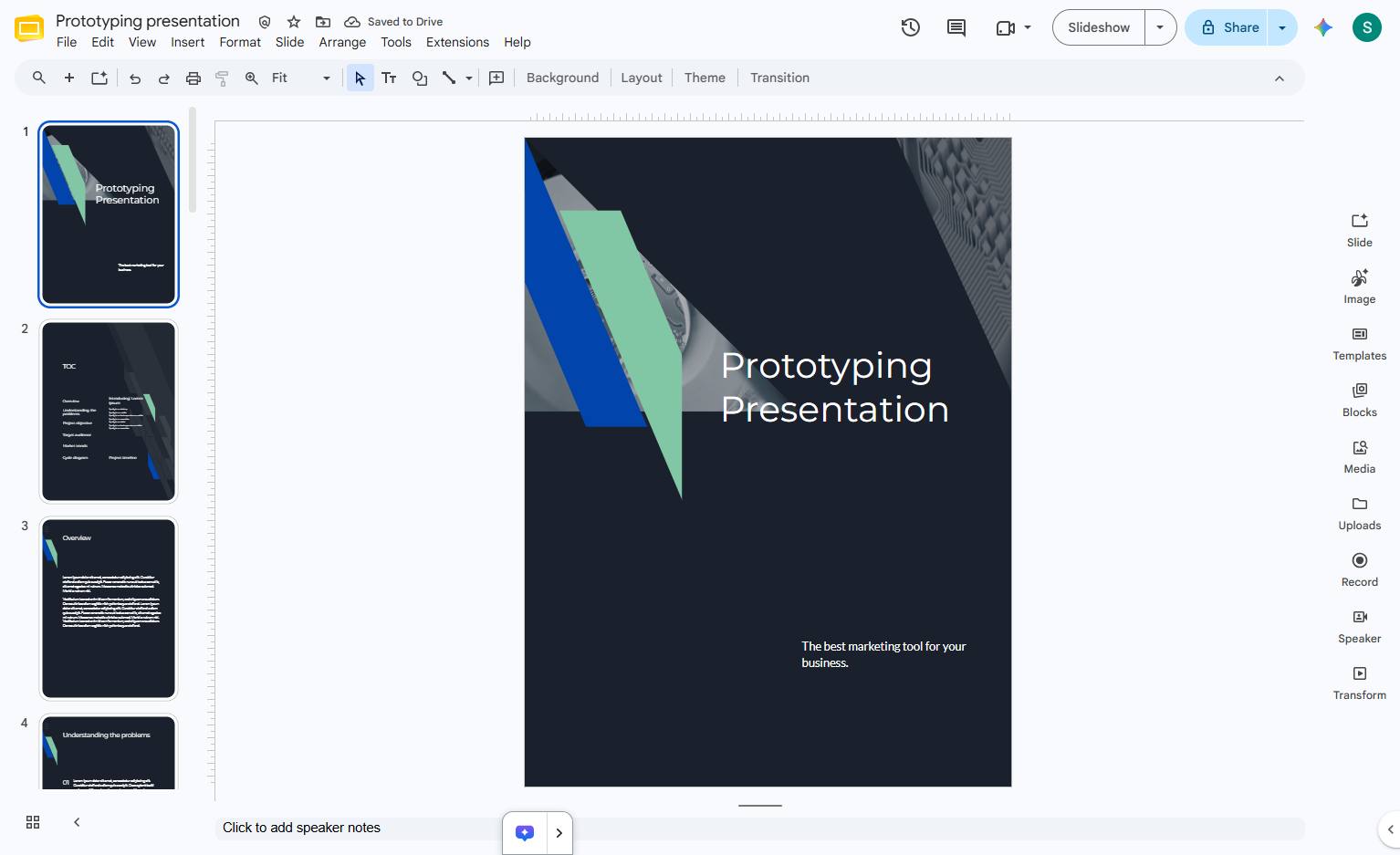Select the shape tool
Image resolution: width=1400 pixels, height=855 pixels.
coord(420,78)
